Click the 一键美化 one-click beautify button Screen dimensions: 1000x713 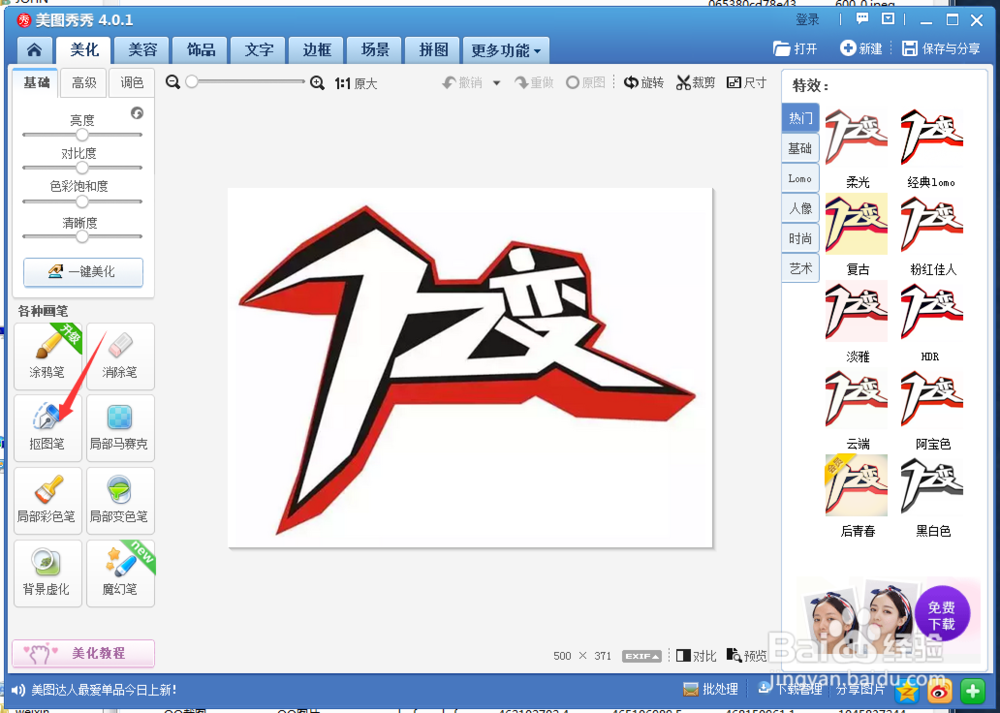[x=83, y=272]
